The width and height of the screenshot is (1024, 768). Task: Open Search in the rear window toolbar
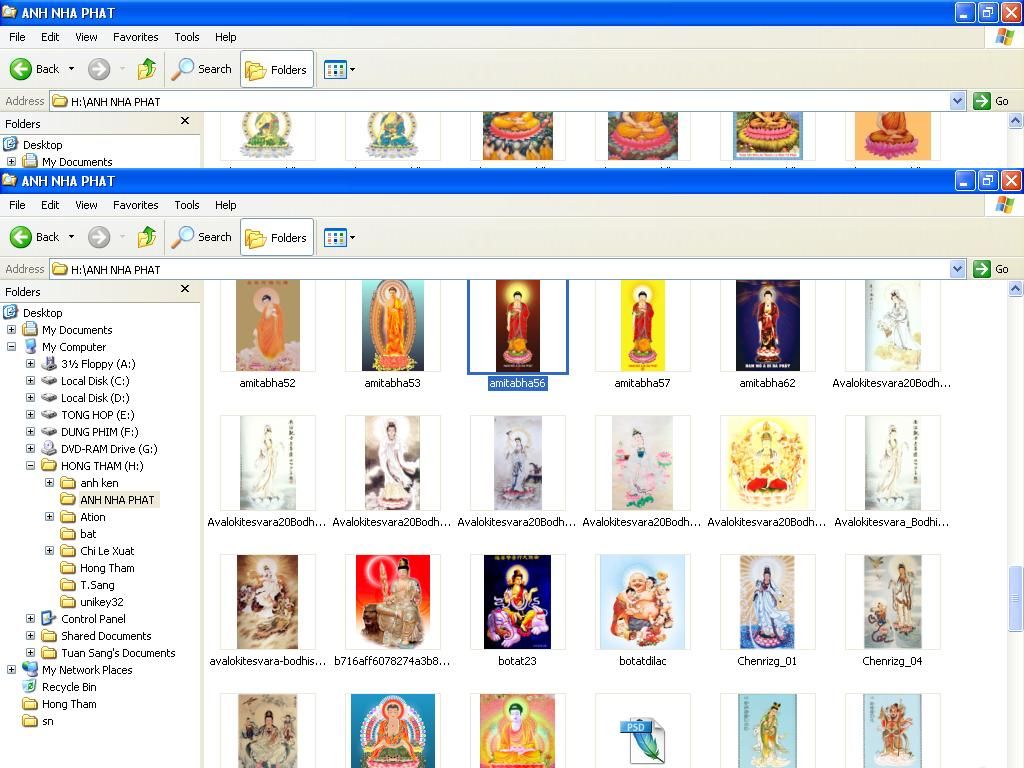(202, 69)
